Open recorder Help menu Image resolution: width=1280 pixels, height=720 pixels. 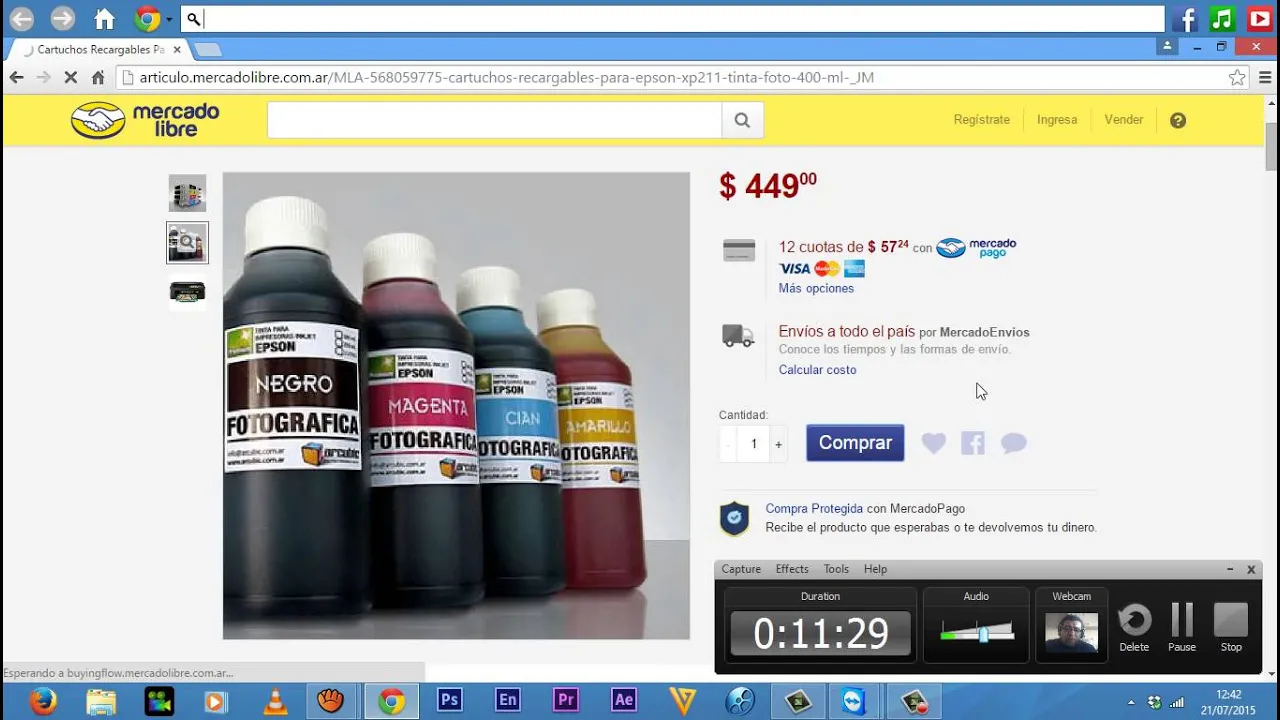(x=875, y=569)
